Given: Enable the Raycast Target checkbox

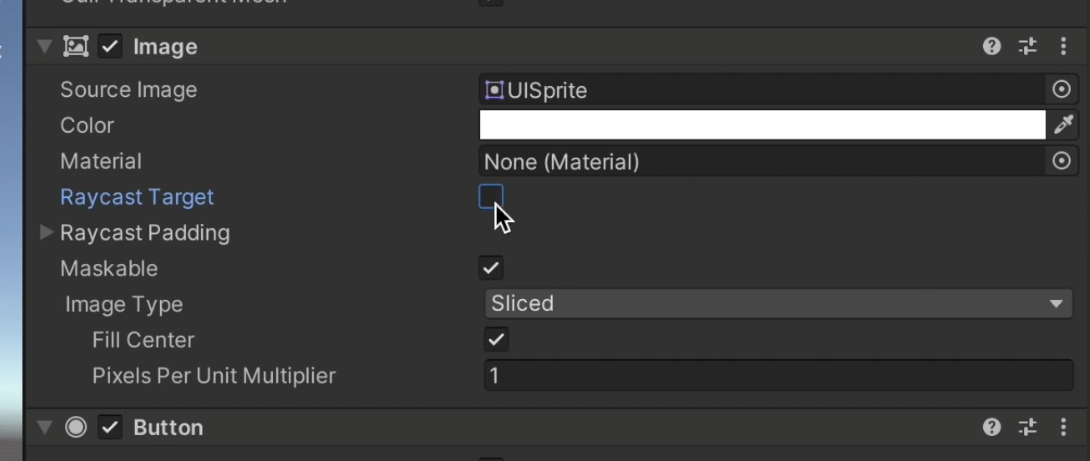Looking at the screenshot, I should point(491,197).
